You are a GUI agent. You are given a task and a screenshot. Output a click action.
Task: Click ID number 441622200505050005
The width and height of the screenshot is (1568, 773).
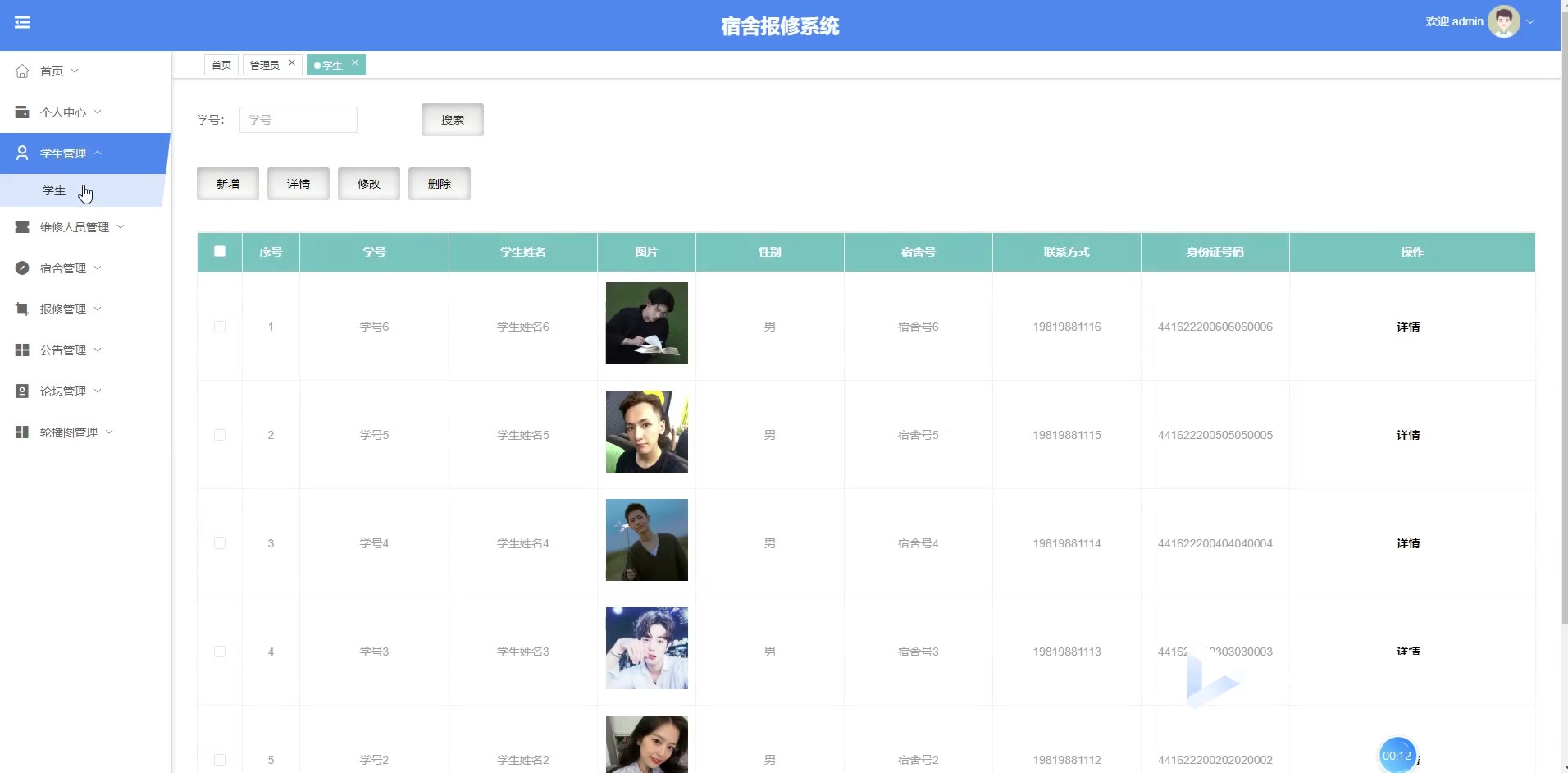pos(1215,435)
